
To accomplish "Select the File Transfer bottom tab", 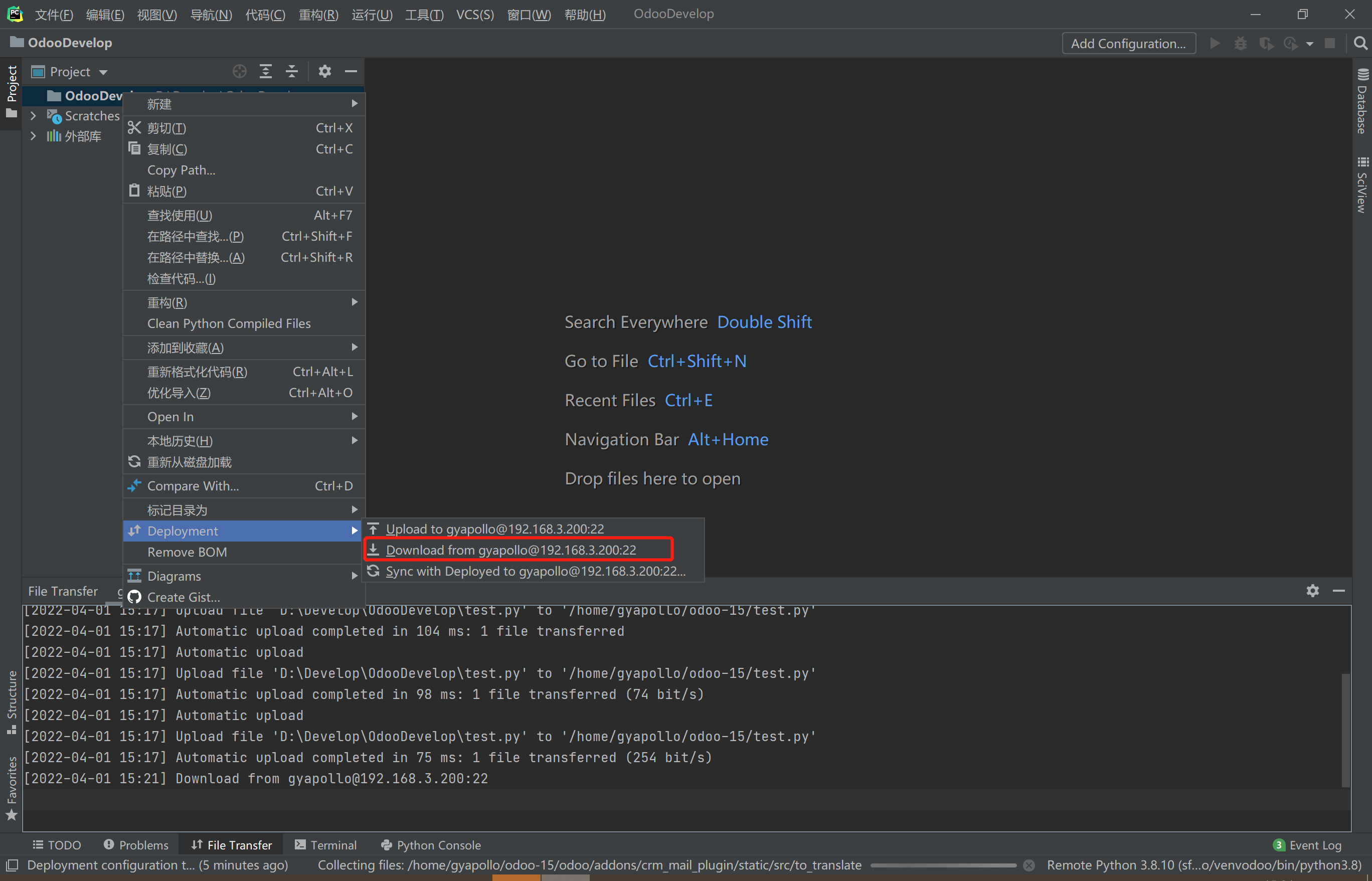I will coord(232,845).
